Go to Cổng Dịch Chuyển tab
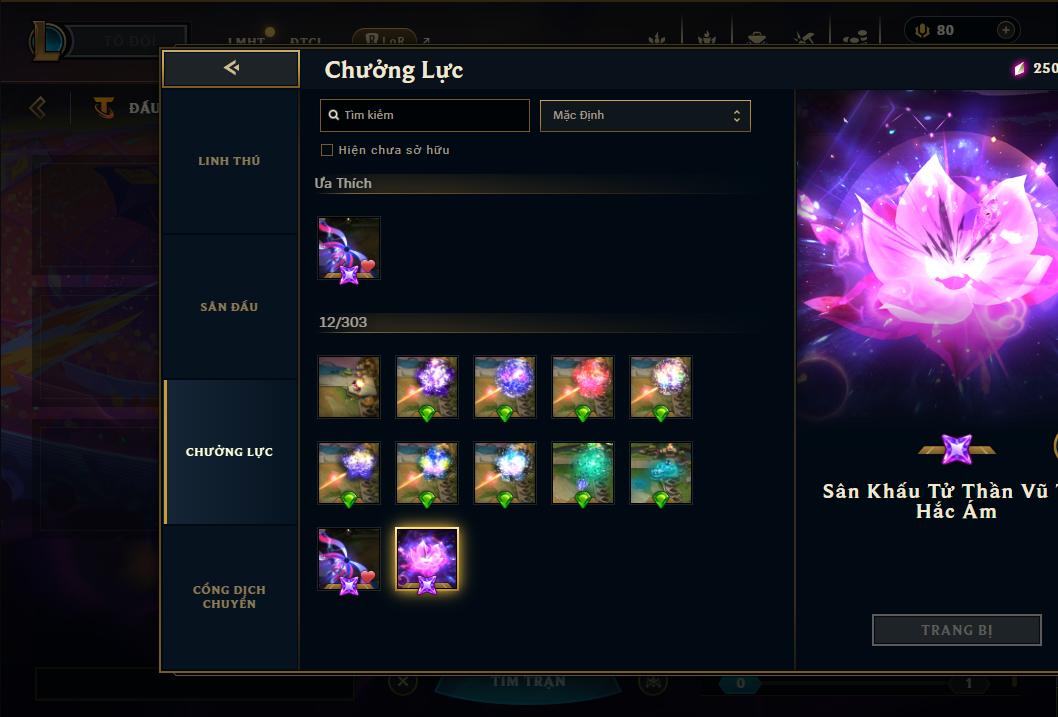 point(229,597)
